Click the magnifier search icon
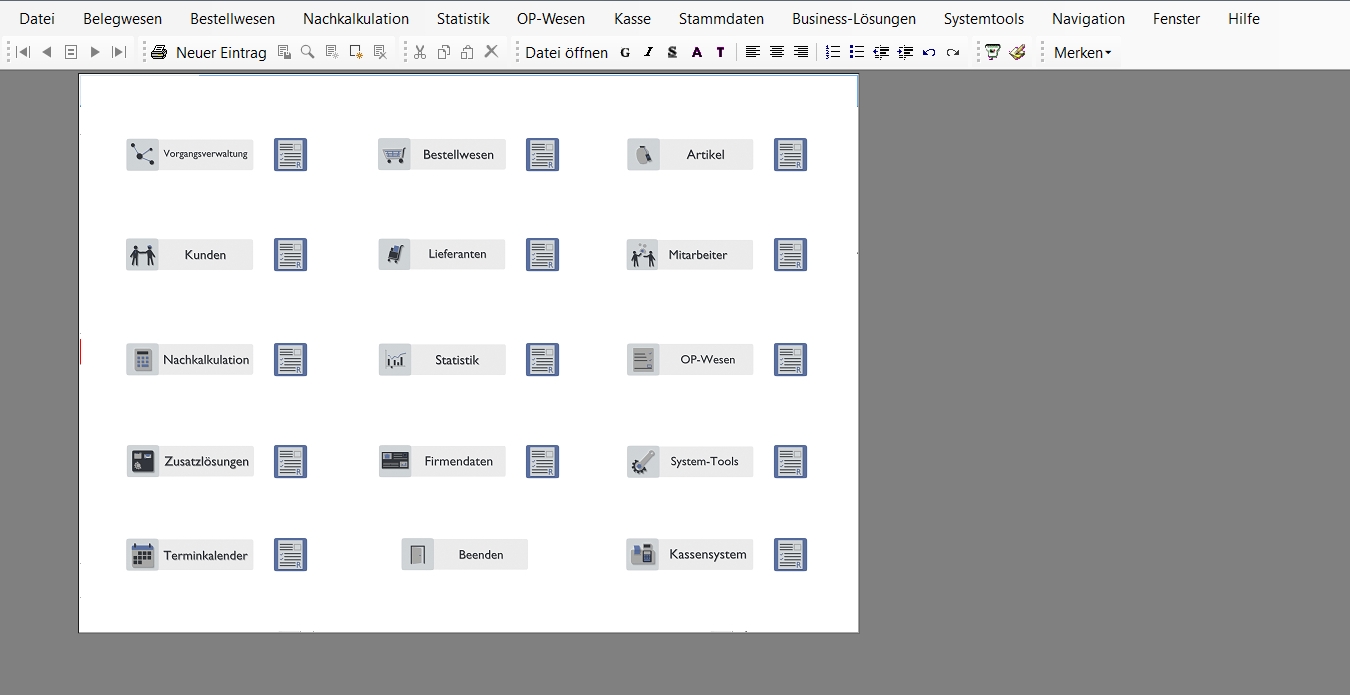The image size is (1350, 695). pos(308,52)
